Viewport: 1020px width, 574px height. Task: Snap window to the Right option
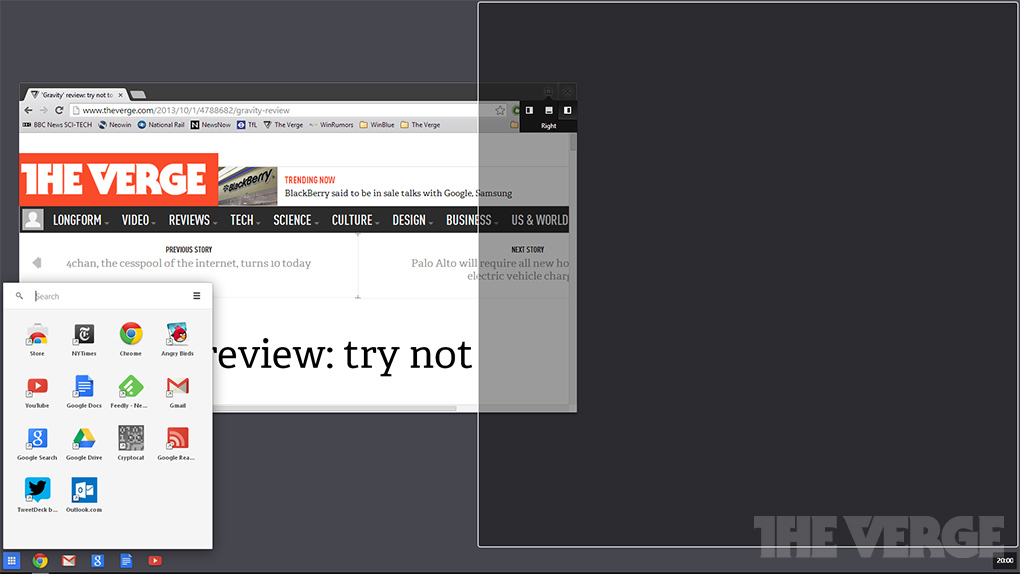[x=567, y=111]
